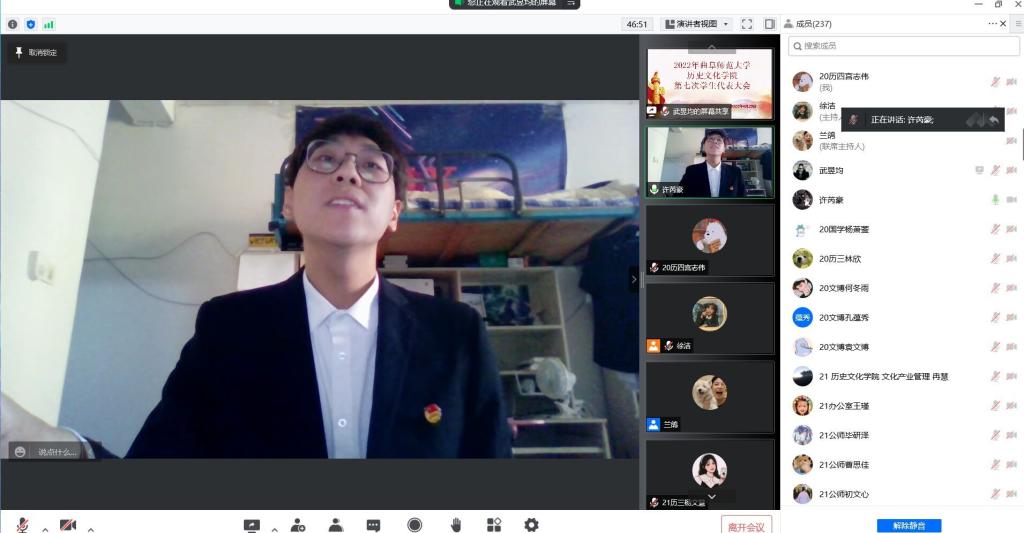Open the settings gear icon

tap(531, 525)
